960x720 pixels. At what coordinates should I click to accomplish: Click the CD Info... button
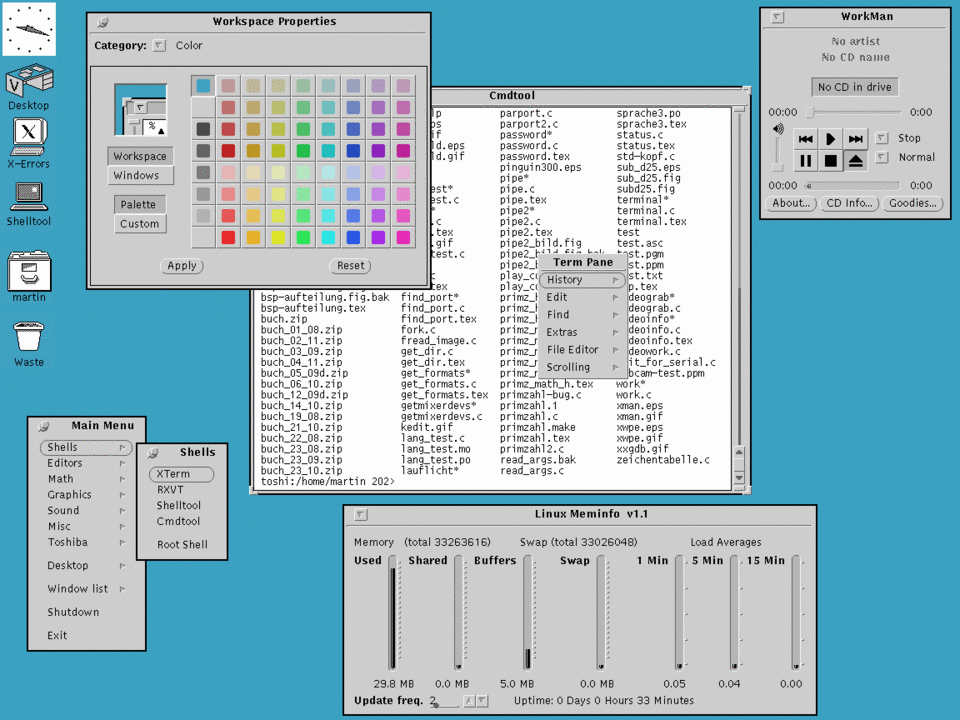[x=849, y=203]
